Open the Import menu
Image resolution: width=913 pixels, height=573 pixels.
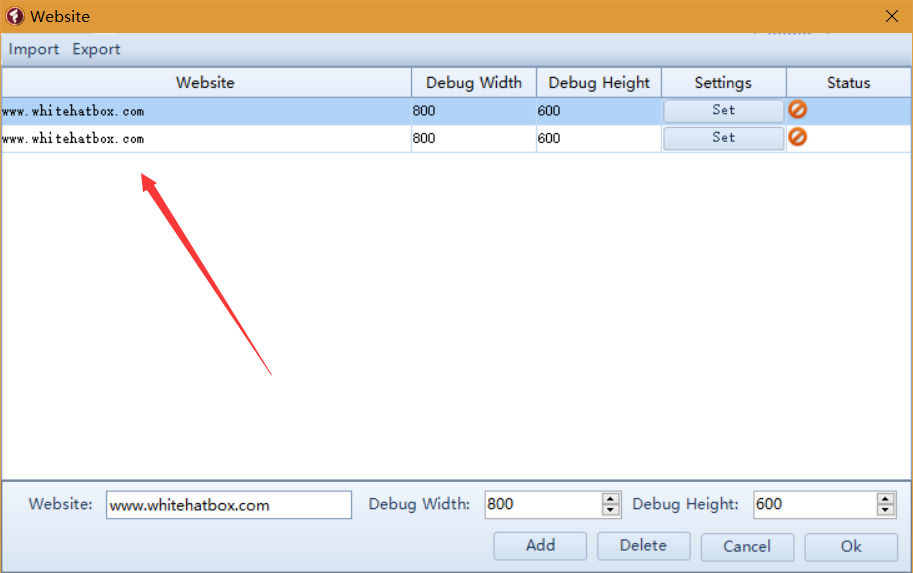pos(34,49)
